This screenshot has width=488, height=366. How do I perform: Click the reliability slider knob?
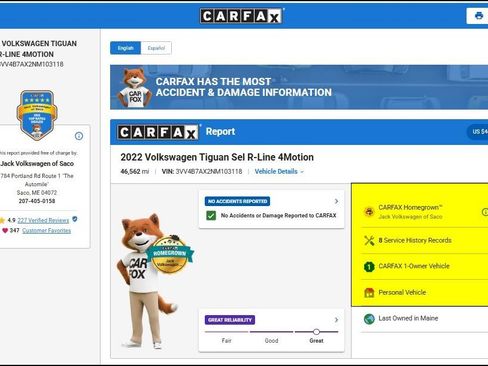316,332
